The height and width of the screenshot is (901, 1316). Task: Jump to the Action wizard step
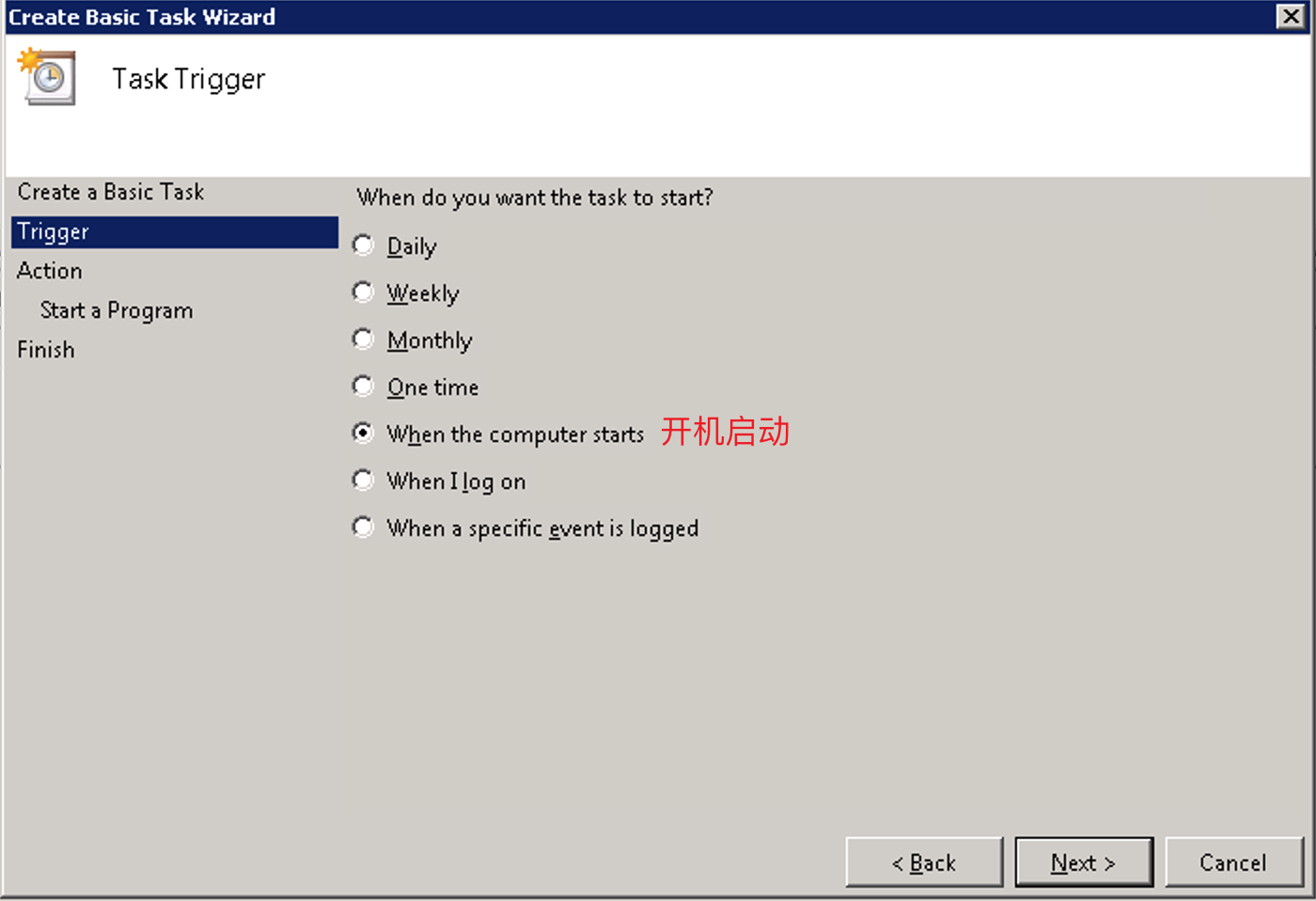tap(50, 271)
